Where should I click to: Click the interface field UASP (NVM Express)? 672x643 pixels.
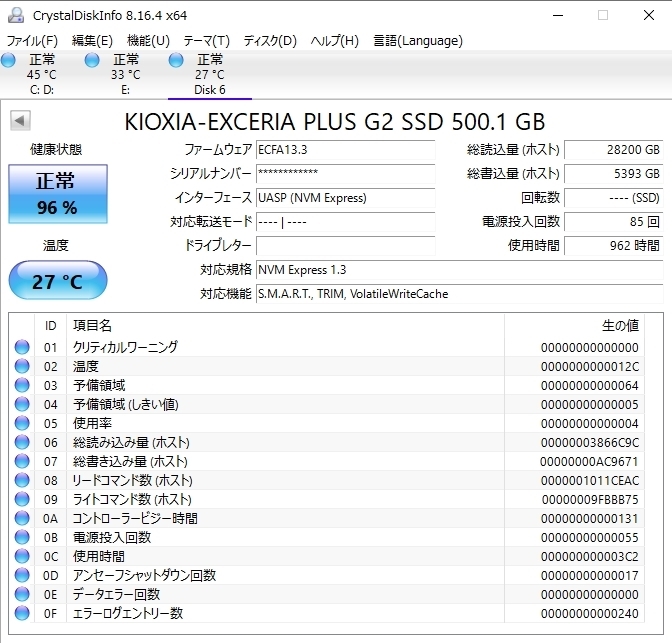(x=345, y=198)
